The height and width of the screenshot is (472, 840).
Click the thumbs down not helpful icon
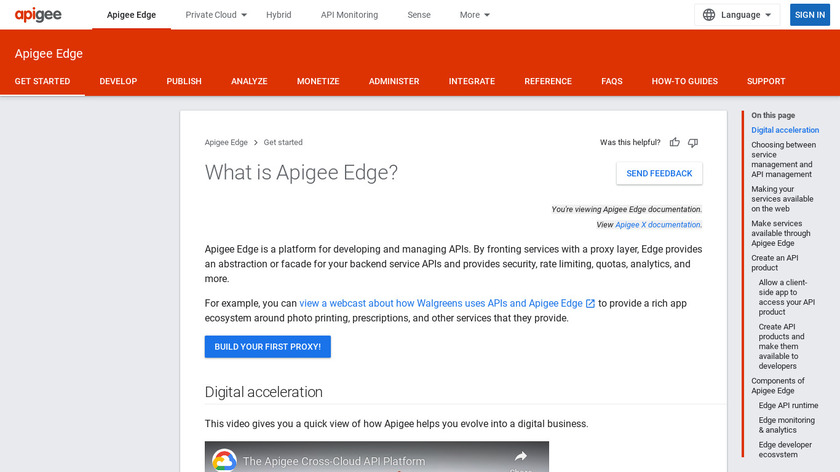693,143
